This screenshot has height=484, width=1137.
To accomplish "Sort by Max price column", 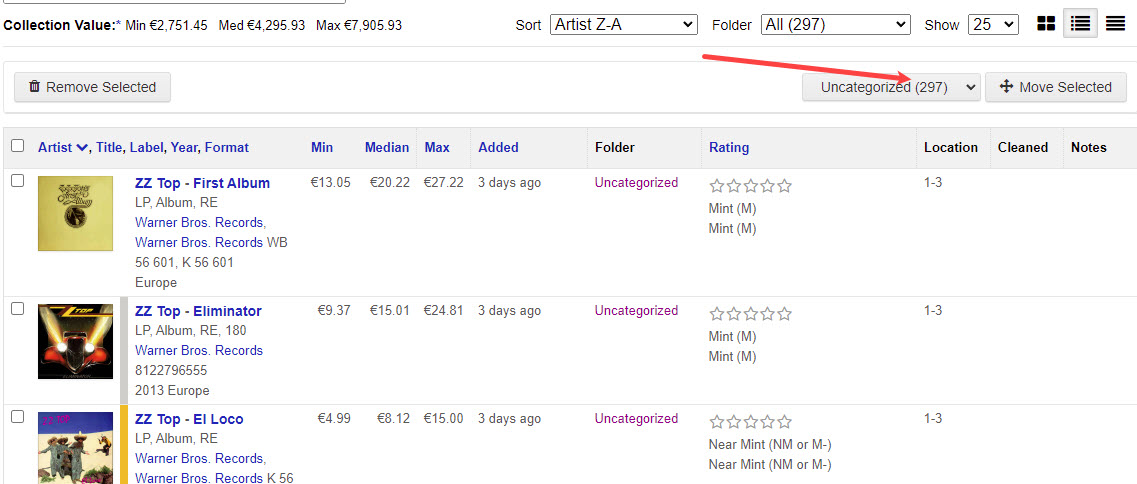I will 437,147.
